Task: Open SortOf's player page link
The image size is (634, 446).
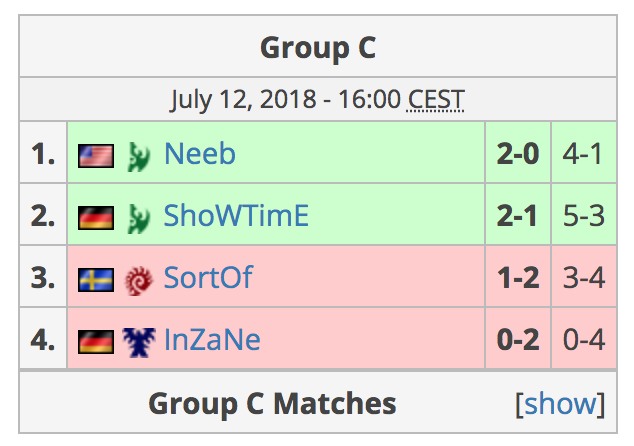Action: click(x=208, y=278)
